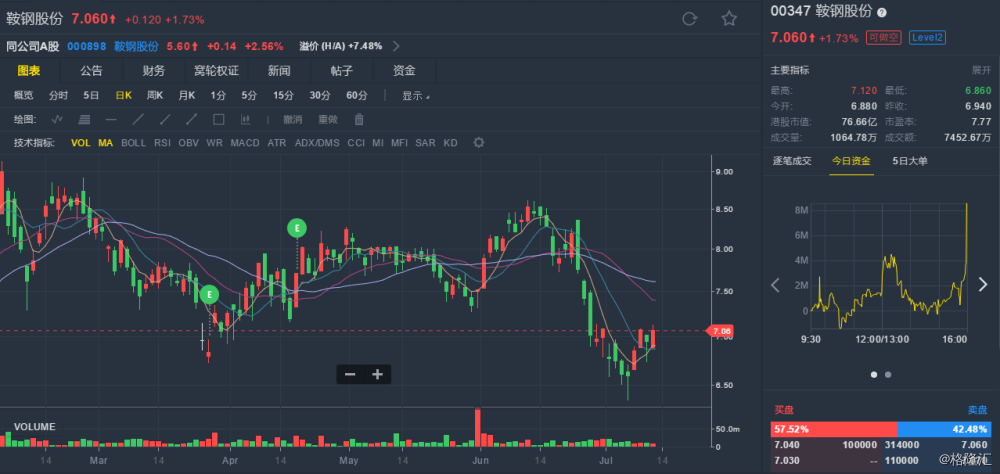The height and width of the screenshot is (474, 1000).
Task: Select the segment drawing tool with two endpoints
Action: tap(191, 119)
